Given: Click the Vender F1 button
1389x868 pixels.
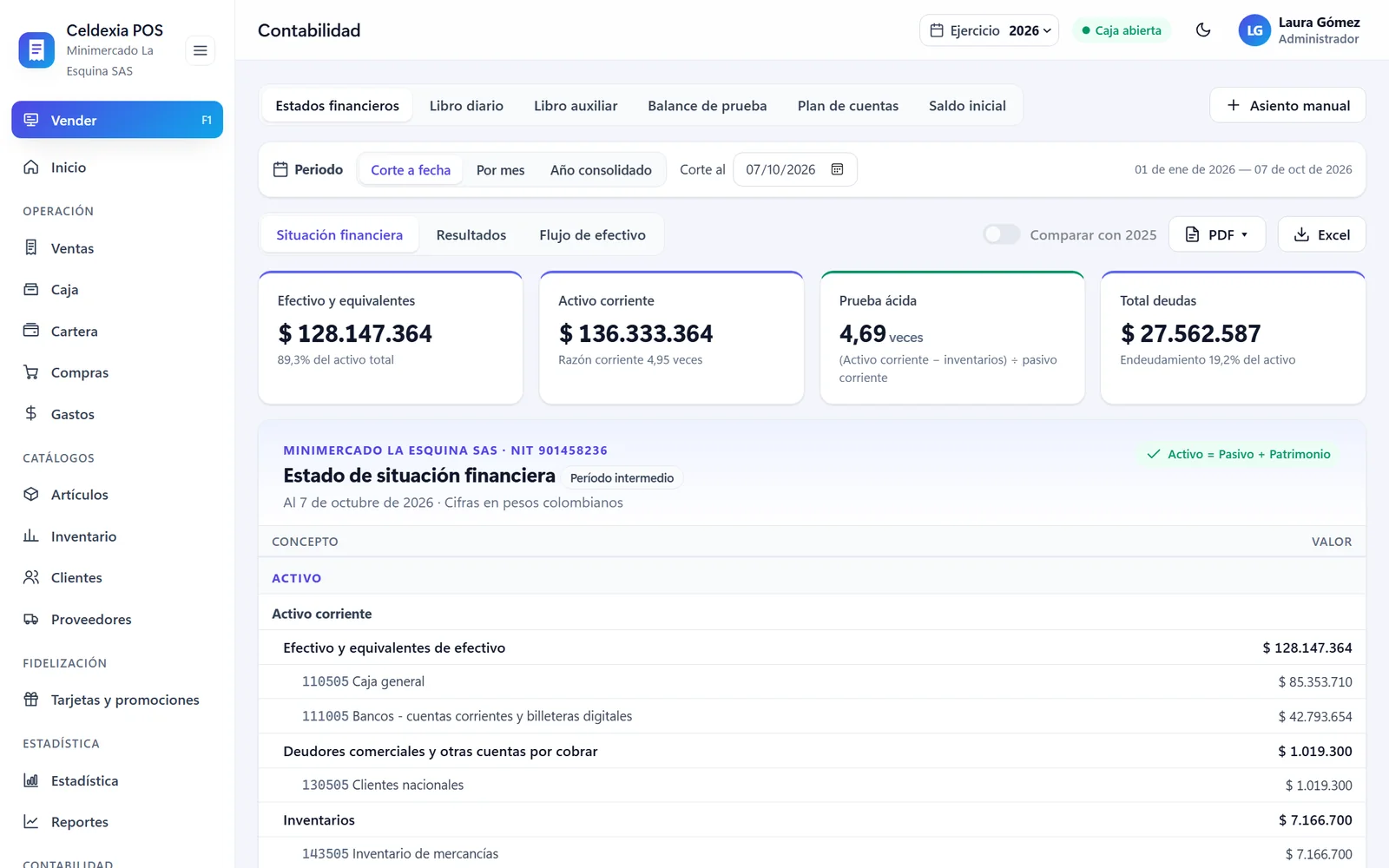Looking at the screenshot, I should (117, 120).
